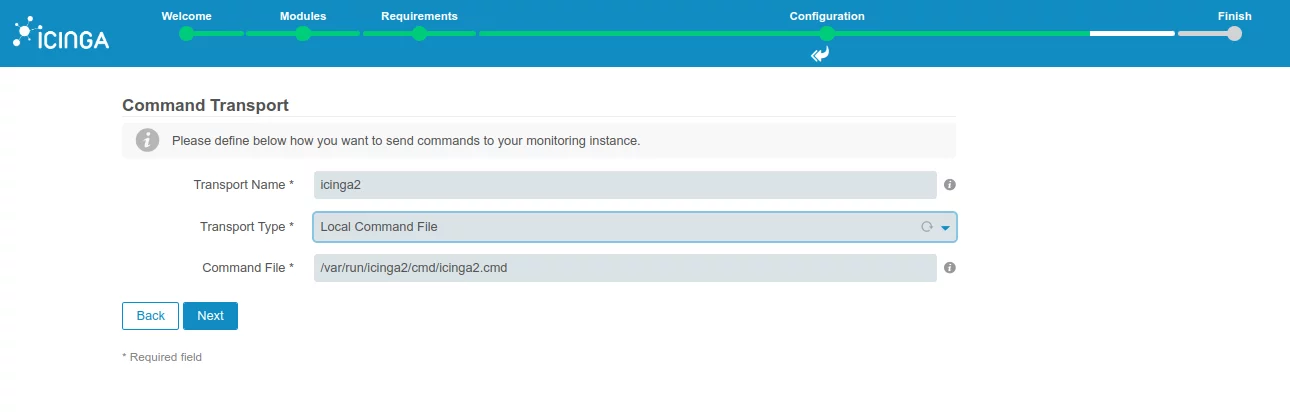Go to the Requirements wizard step

point(419,16)
